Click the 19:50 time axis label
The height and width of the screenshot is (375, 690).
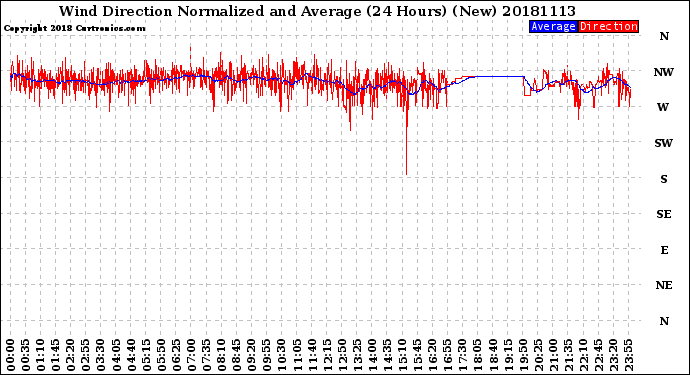coord(523,355)
